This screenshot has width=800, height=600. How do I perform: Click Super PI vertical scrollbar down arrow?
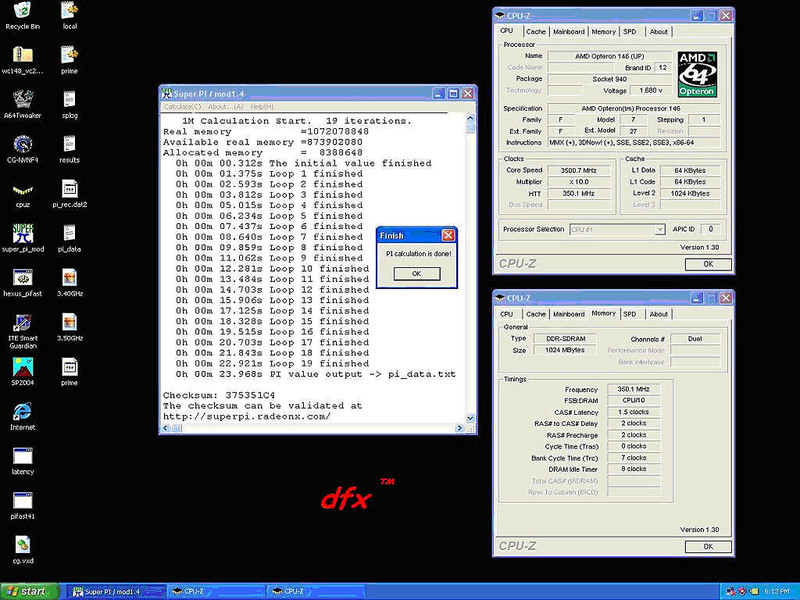[470, 418]
